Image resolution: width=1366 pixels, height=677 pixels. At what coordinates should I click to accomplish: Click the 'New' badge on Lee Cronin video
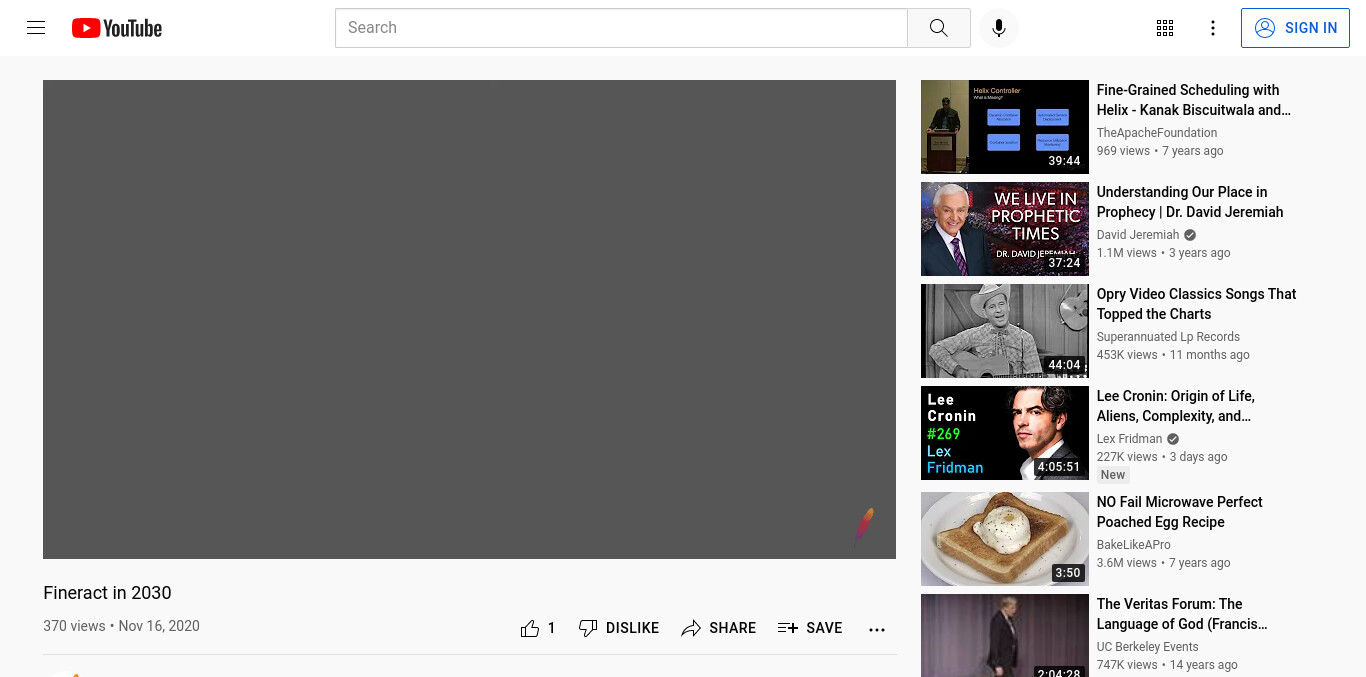point(1113,475)
